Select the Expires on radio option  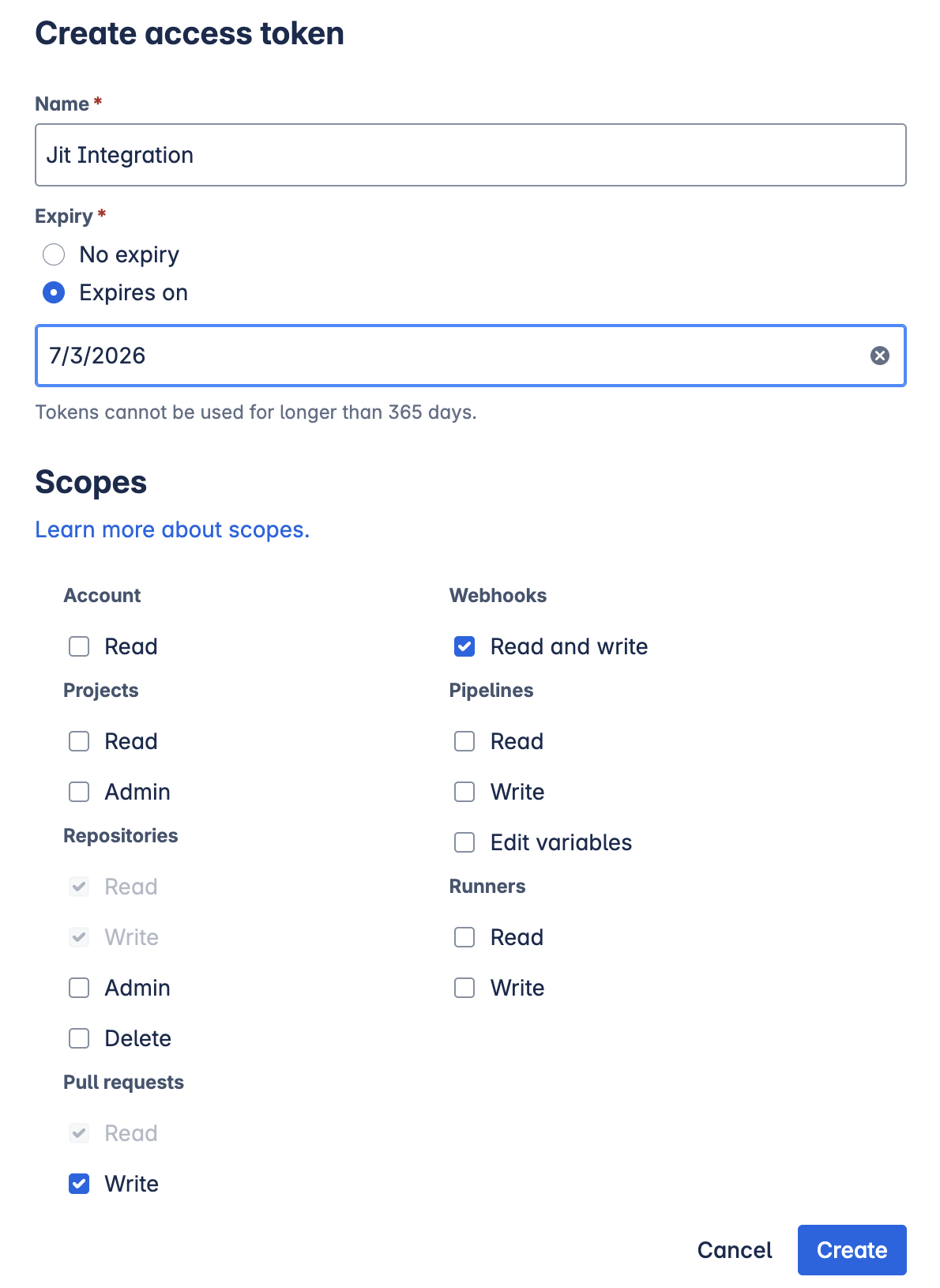(x=54, y=292)
